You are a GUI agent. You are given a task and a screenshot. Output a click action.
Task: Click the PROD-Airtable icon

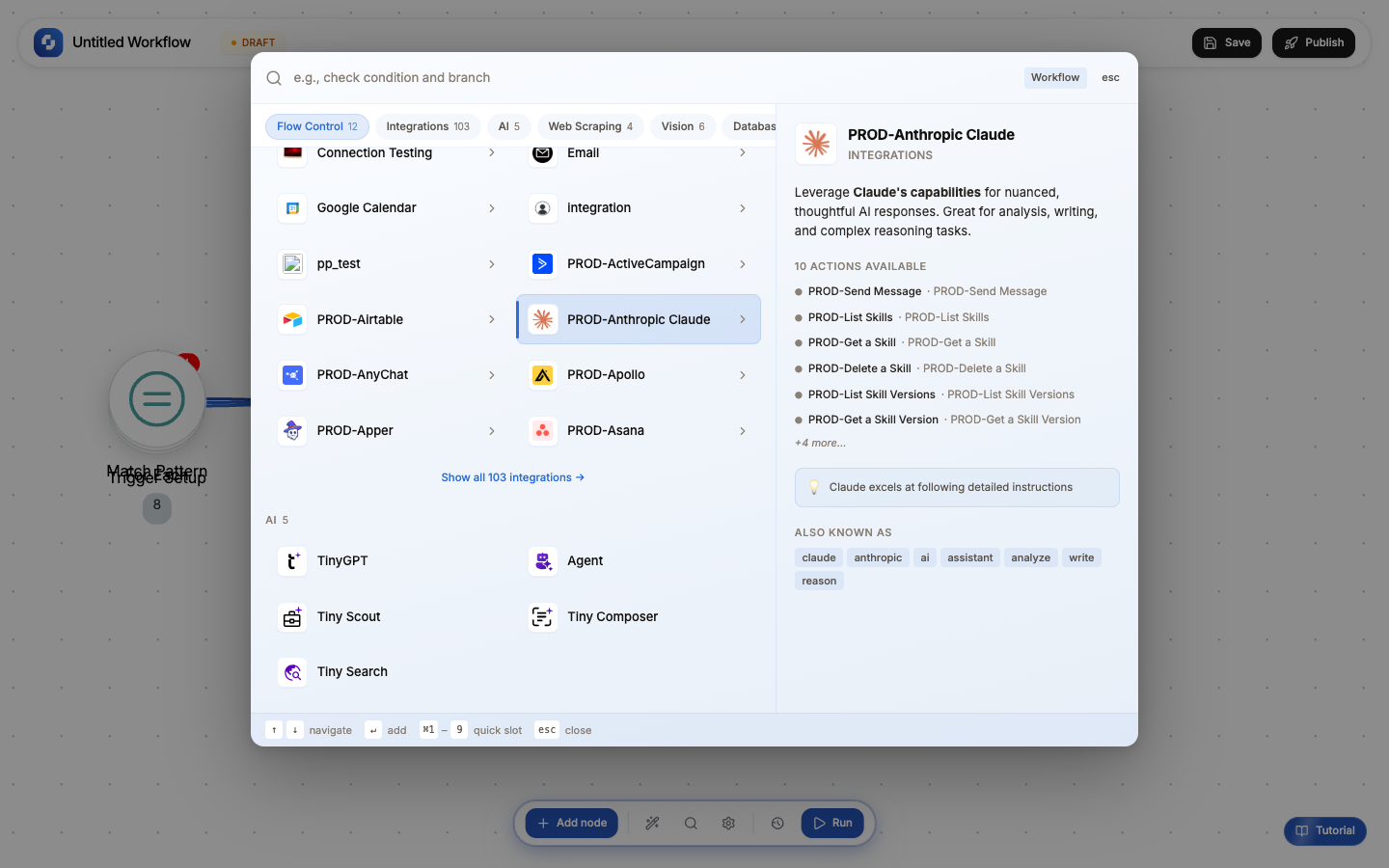292,319
